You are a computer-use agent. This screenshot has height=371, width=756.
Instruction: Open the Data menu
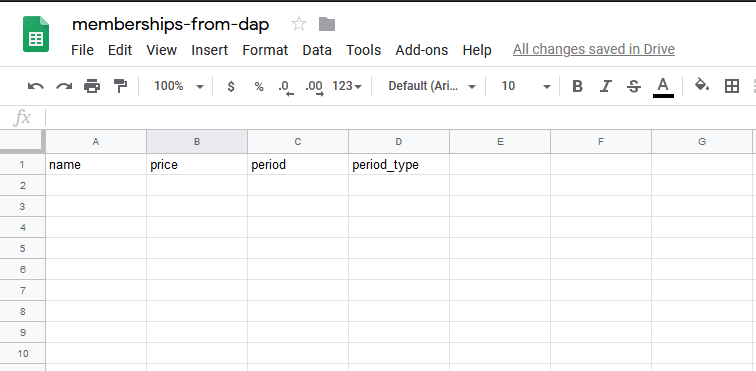317,50
